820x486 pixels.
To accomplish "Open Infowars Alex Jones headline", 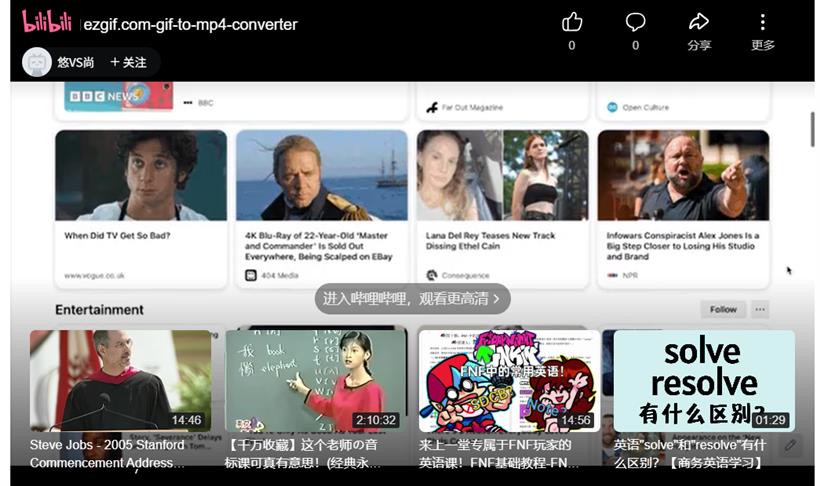I will (x=682, y=246).
